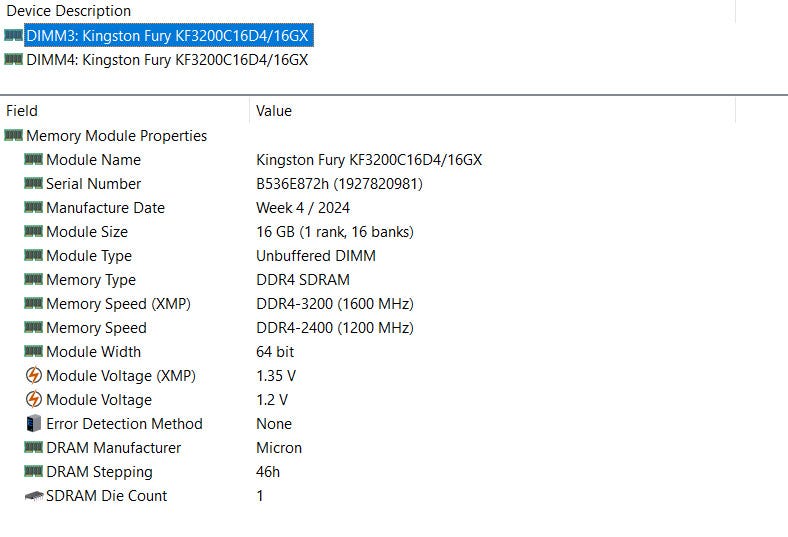Click the value 16 GB (1 rank, 16 banks)
The height and width of the screenshot is (537, 788).
click(x=335, y=232)
